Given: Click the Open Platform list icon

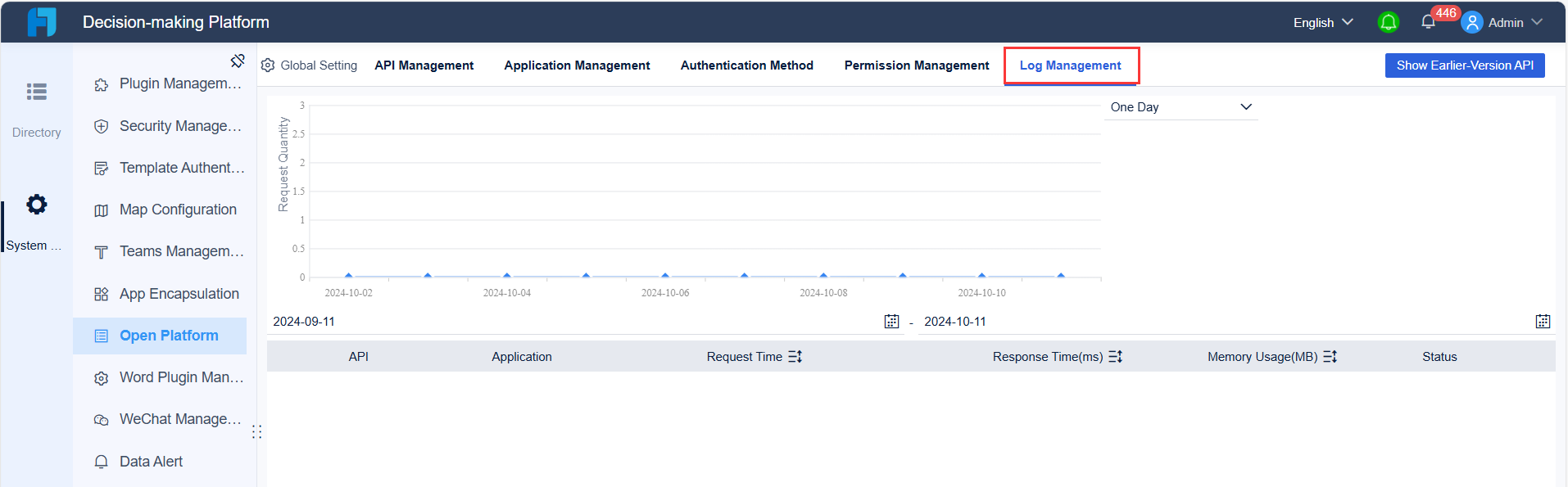Looking at the screenshot, I should (102, 336).
